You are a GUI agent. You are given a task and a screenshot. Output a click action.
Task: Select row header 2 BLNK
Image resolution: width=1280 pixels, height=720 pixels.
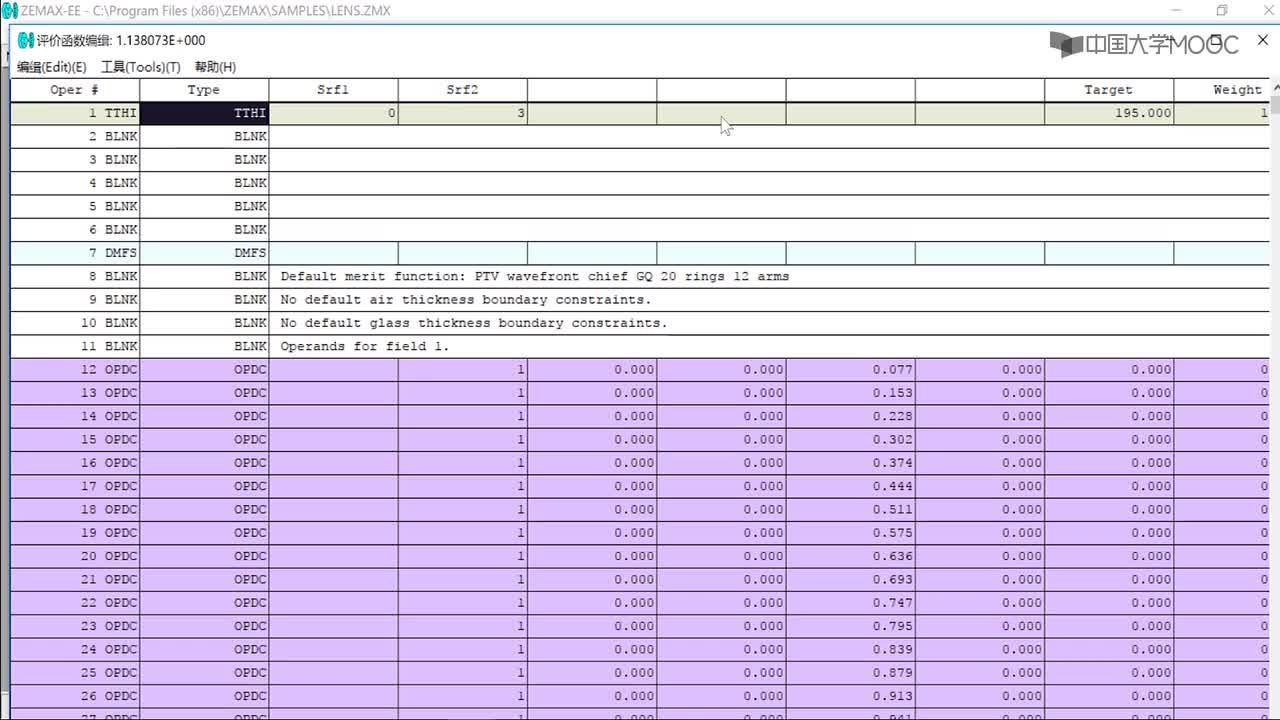[x=75, y=136]
